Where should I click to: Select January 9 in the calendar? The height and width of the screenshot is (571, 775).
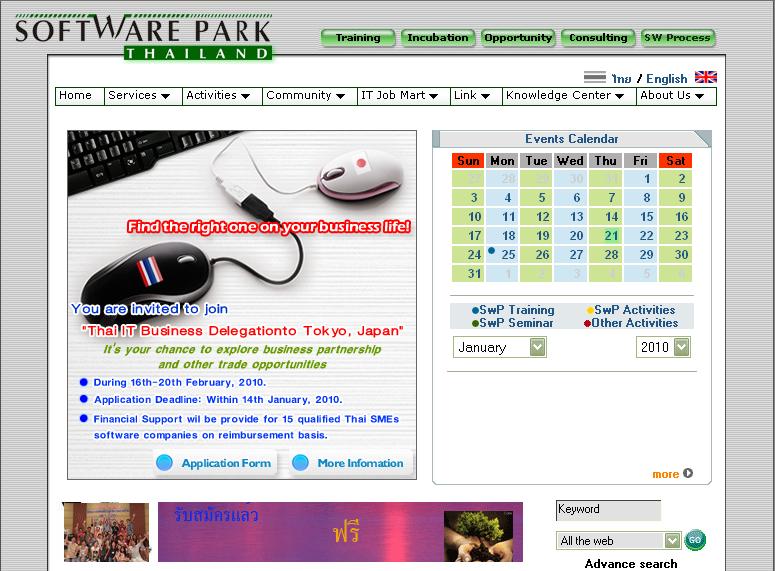click(x=675, y=198)
